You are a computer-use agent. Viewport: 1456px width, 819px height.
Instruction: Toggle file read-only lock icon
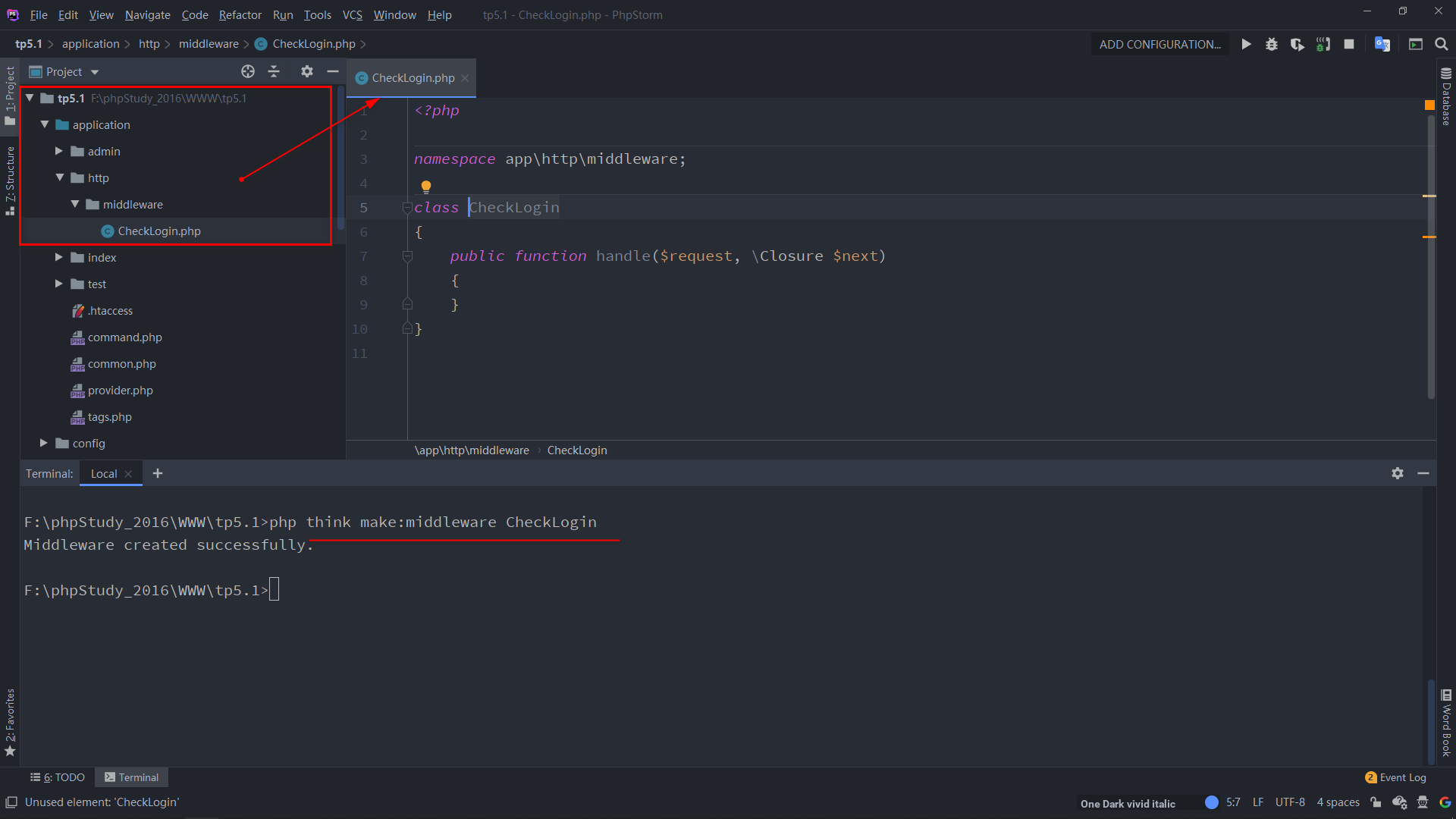point(1376,802)
